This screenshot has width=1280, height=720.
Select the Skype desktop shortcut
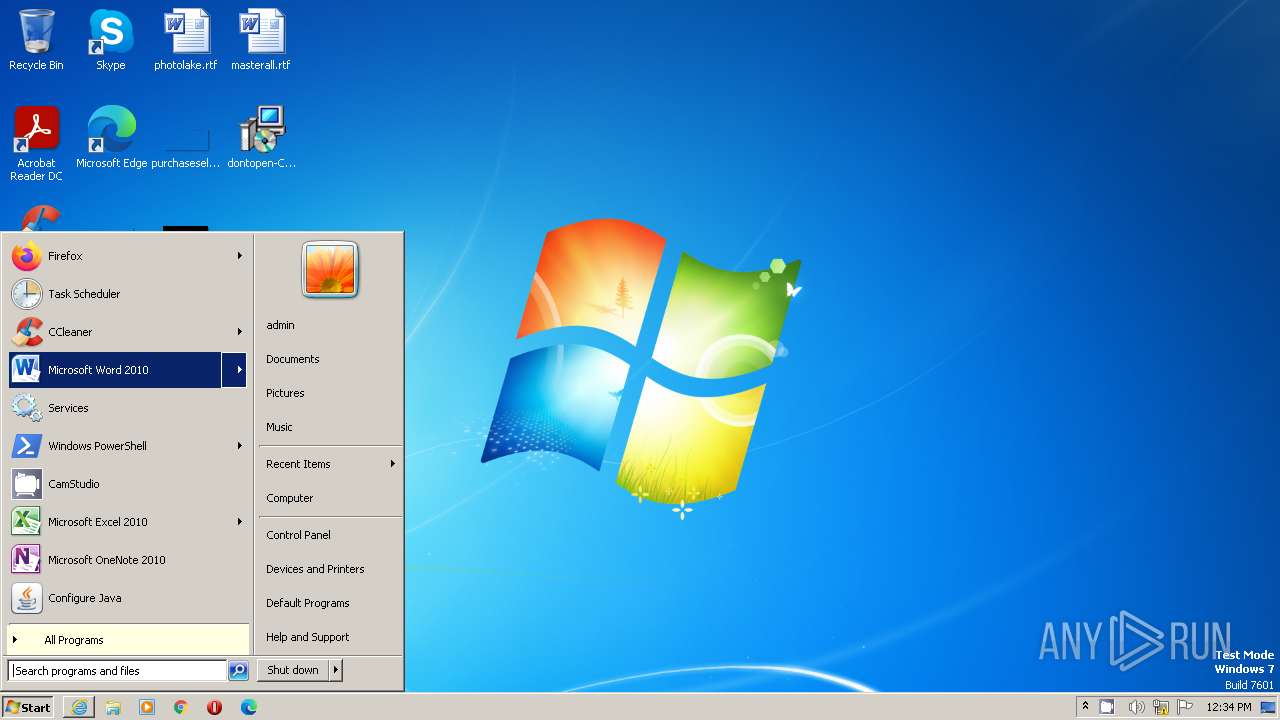(110, 40)
